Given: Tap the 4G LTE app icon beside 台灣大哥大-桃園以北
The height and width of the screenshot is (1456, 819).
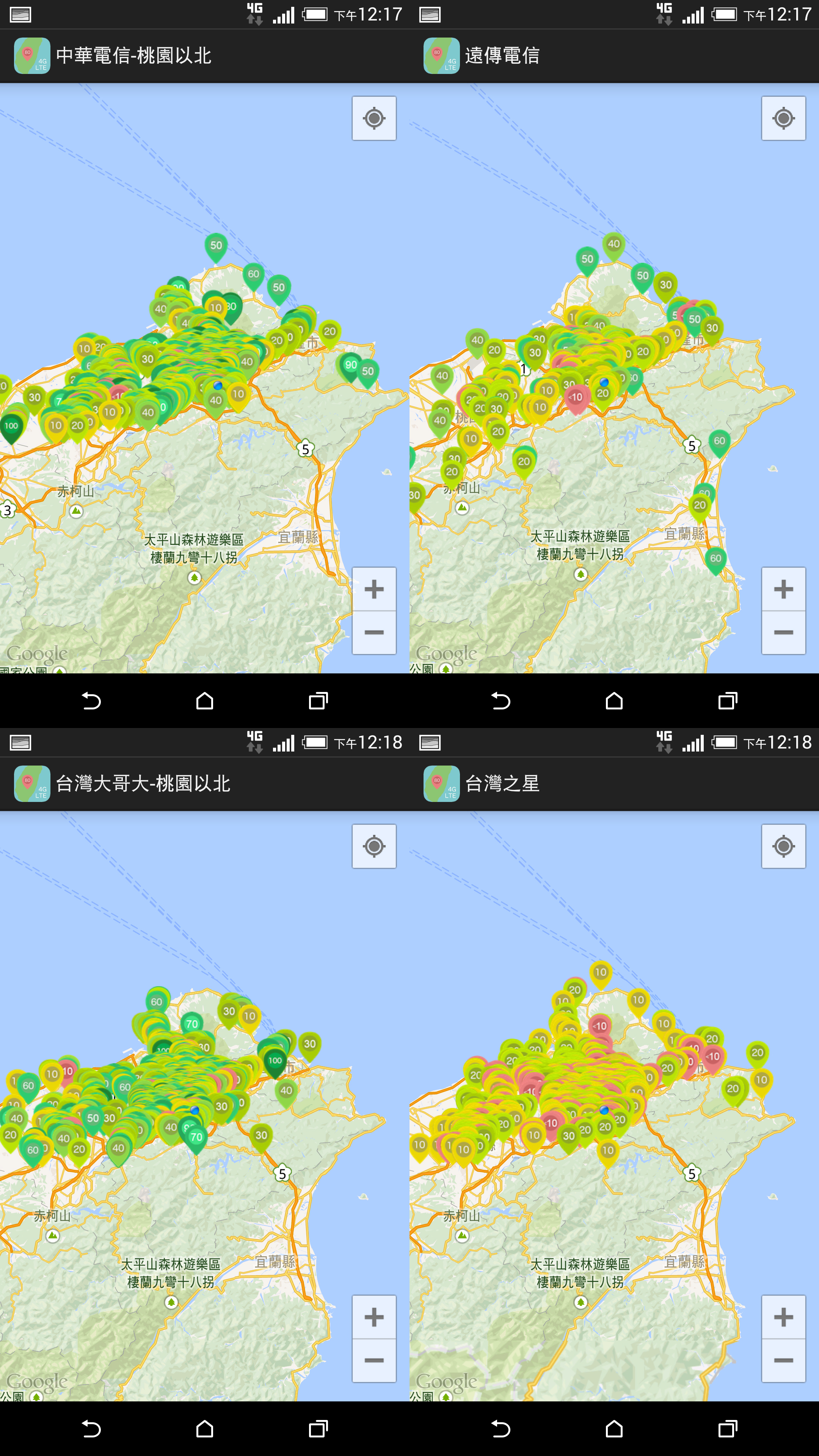Looking at the screenshot, I should point(32,783).
